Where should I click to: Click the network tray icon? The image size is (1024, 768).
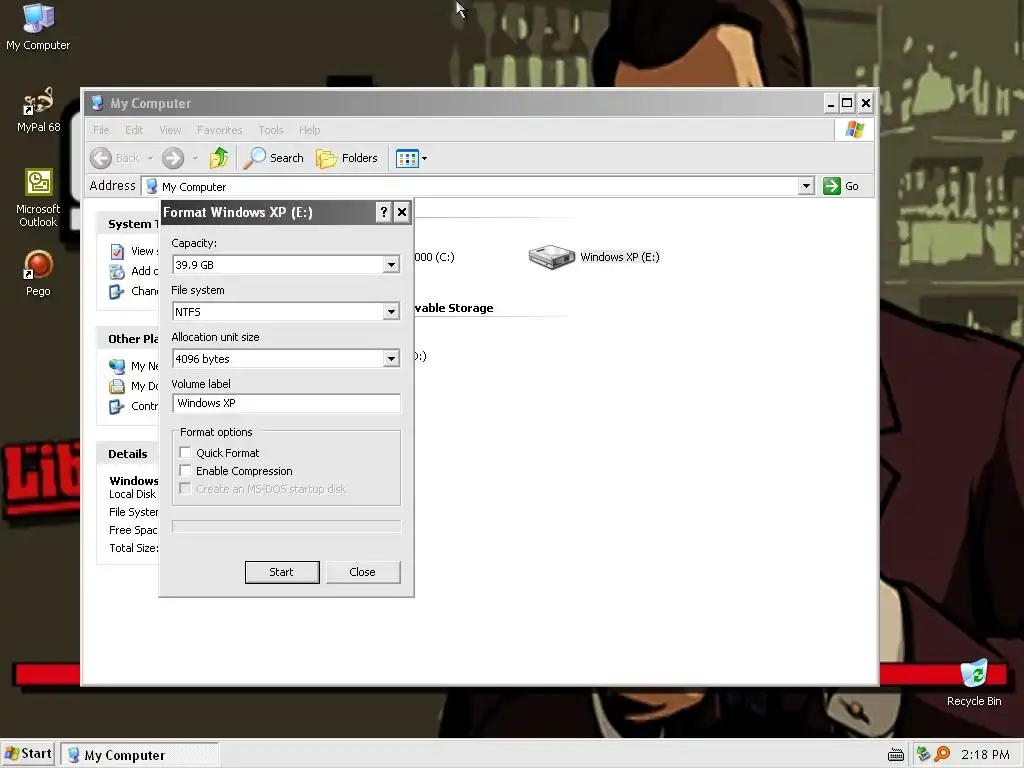tap(923, 754)
